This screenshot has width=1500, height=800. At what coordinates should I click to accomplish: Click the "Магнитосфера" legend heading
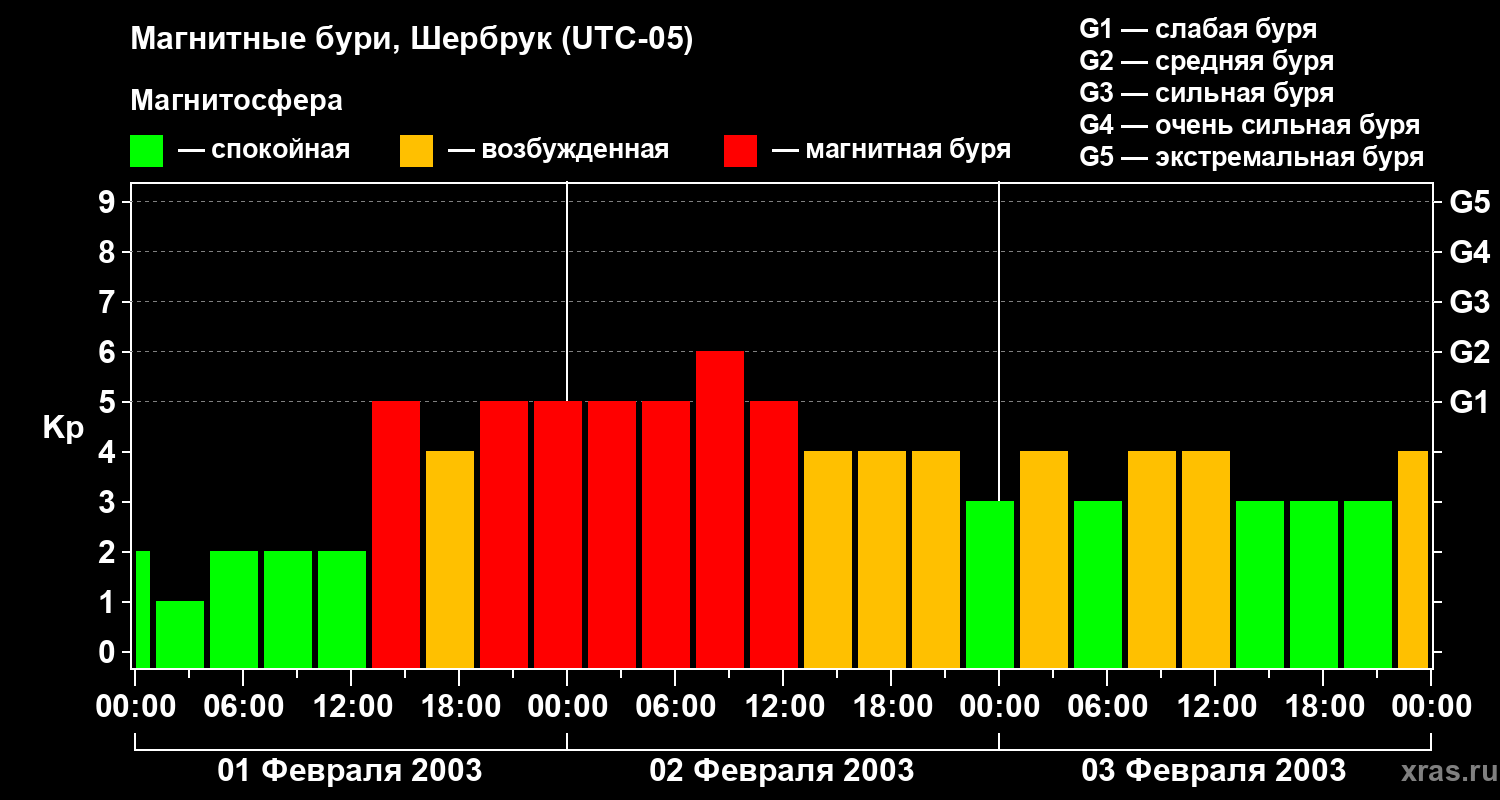tap(236, 100)
